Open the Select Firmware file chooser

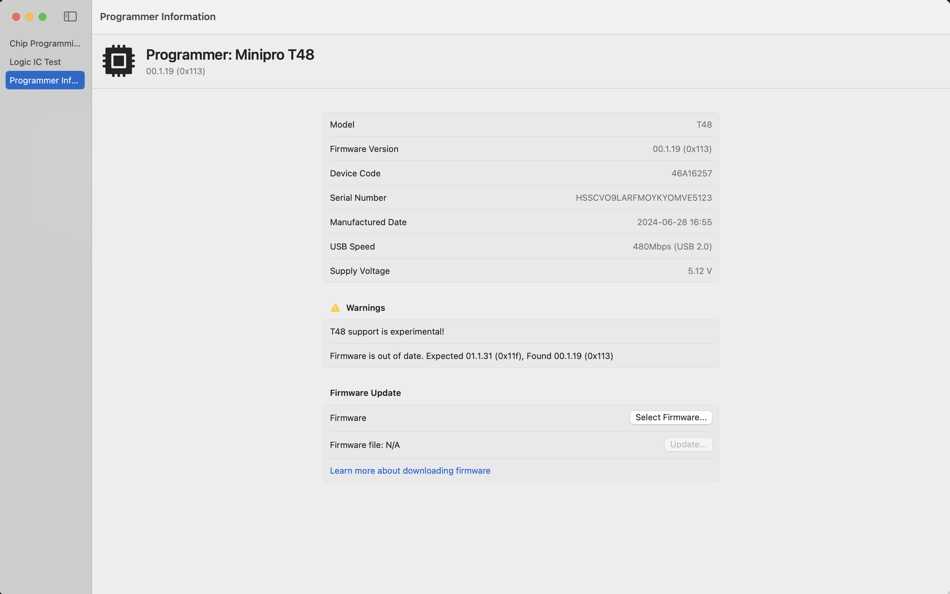(x=671, y=417)
